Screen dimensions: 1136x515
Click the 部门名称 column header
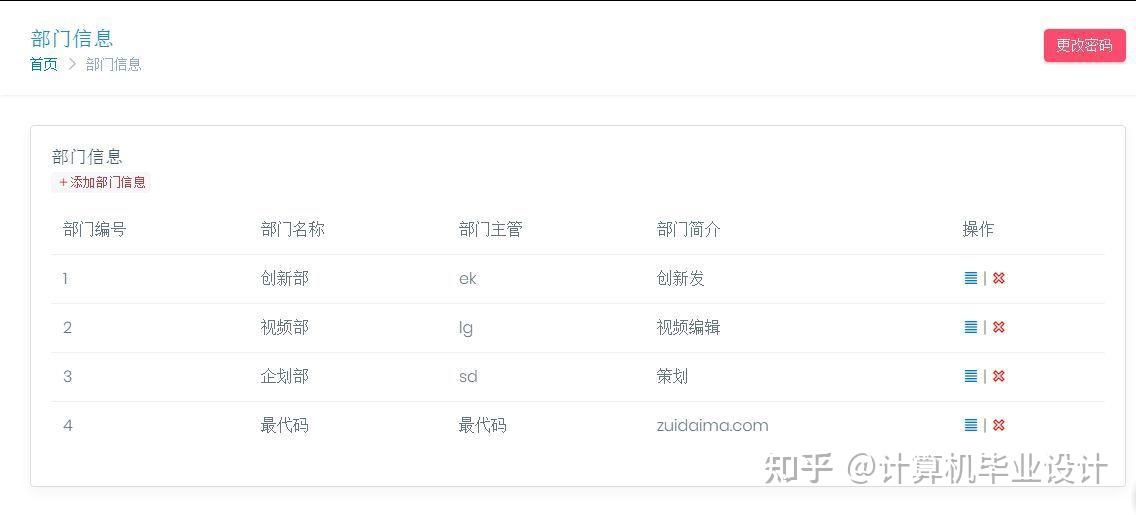pyautogui.click(x=292, y=229)
